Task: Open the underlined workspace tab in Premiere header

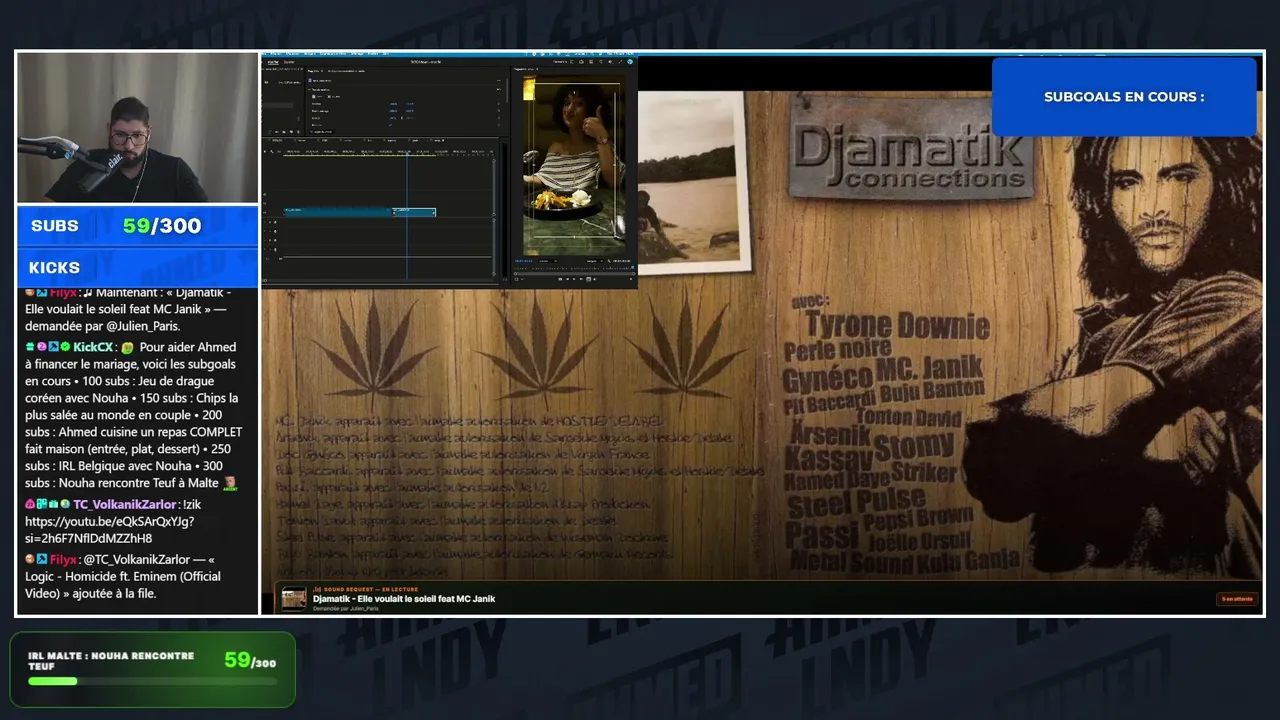Action: click(x=273, y=62)
